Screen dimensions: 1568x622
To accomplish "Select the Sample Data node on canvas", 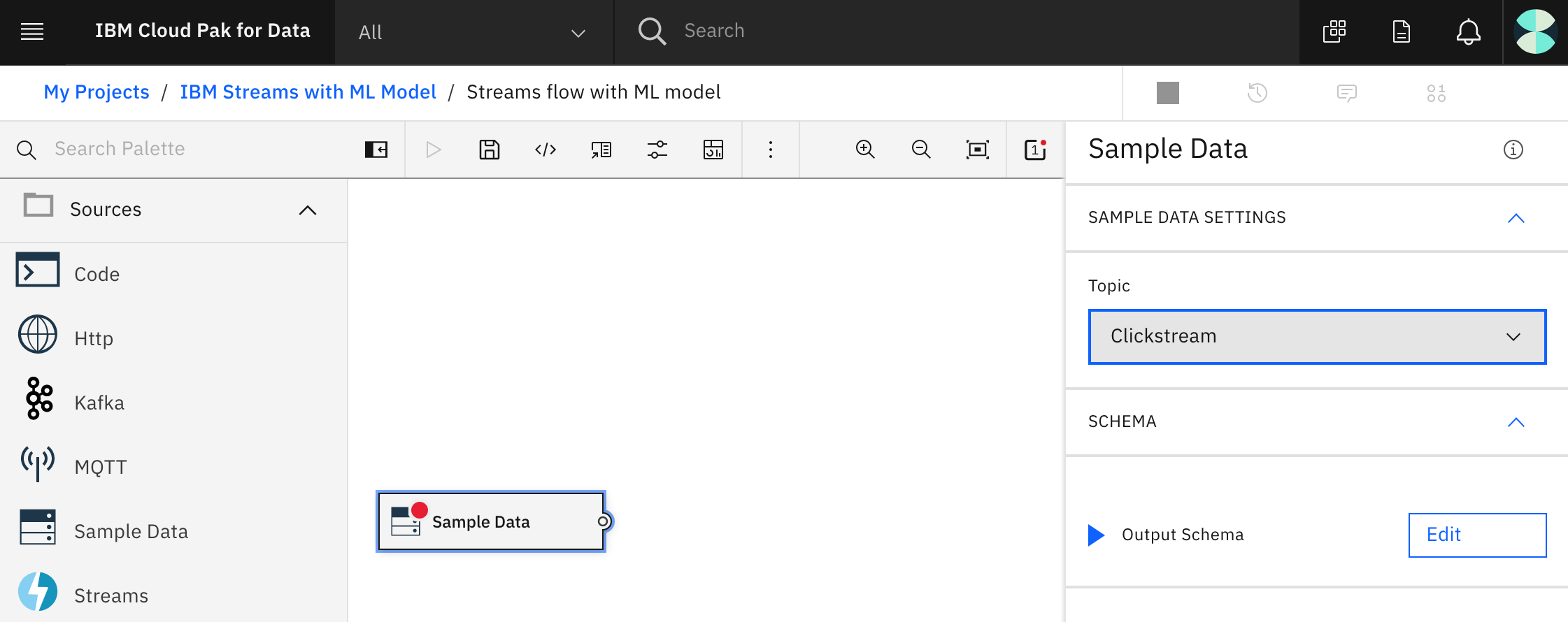I will pos(491,522).
